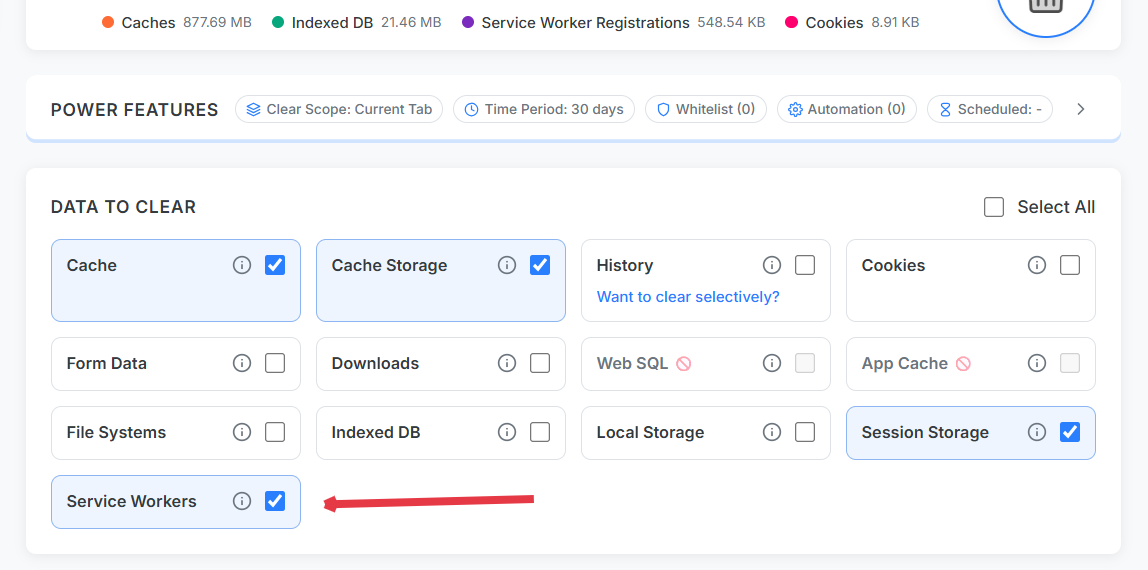Screen dimensions: 1148x570
Task: Uncheck the Cache Storage checkbox
Action: pyautogui.click(x=540, y=265)
